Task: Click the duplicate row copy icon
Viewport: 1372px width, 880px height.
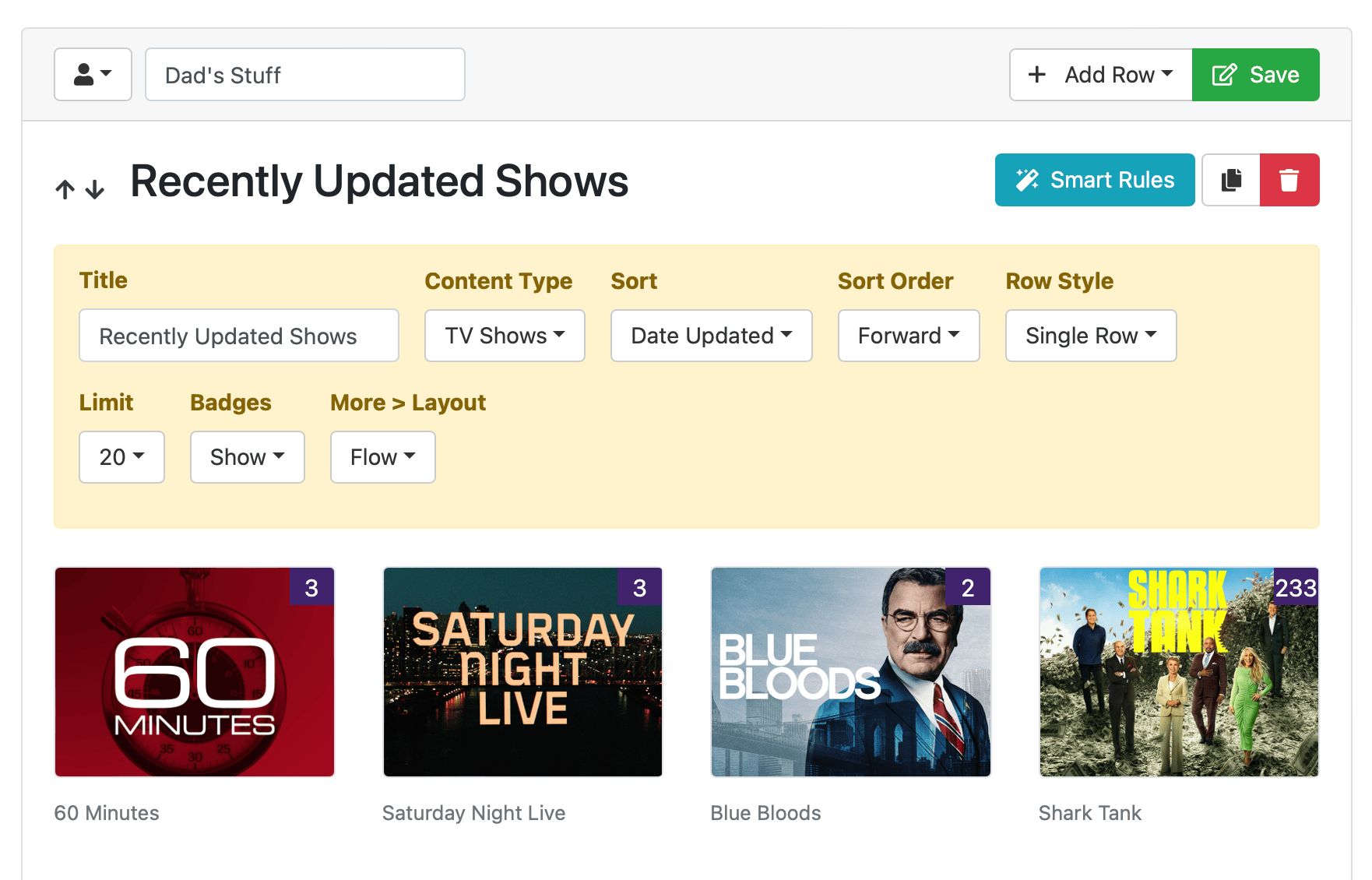Action: pyautogui.click(x=1231, y=180)
